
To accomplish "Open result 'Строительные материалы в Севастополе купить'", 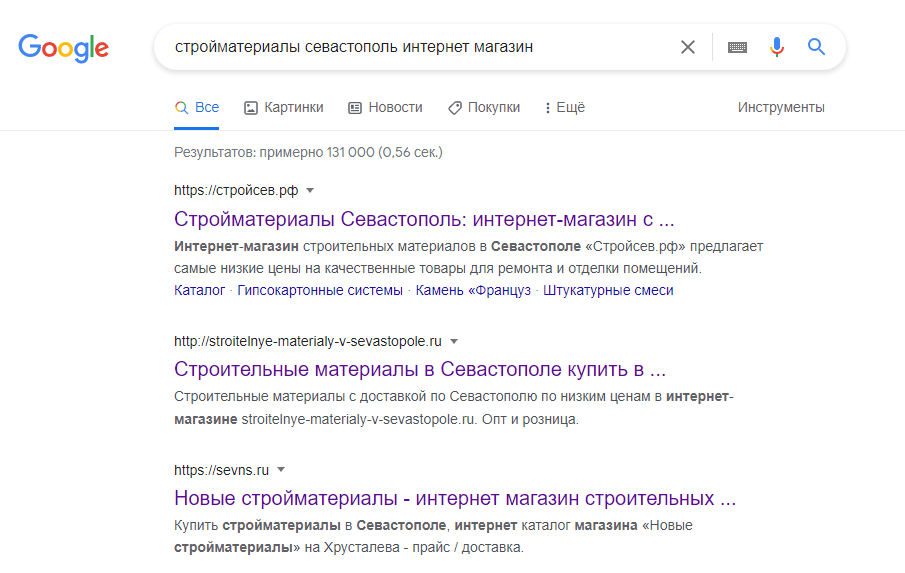I will pyautogui.click(x=420, y=368).
